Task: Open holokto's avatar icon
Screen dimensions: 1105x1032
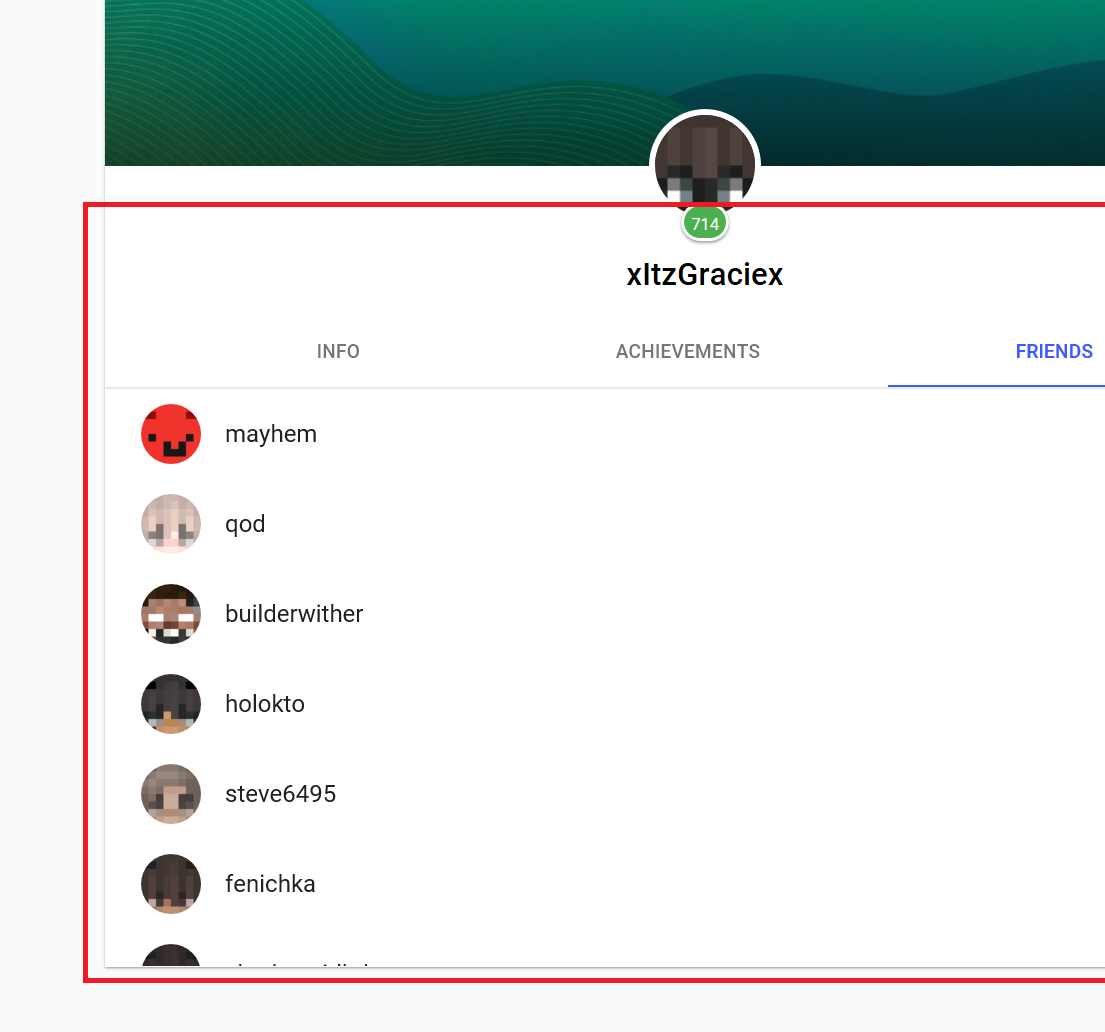Action: point(171,704)
